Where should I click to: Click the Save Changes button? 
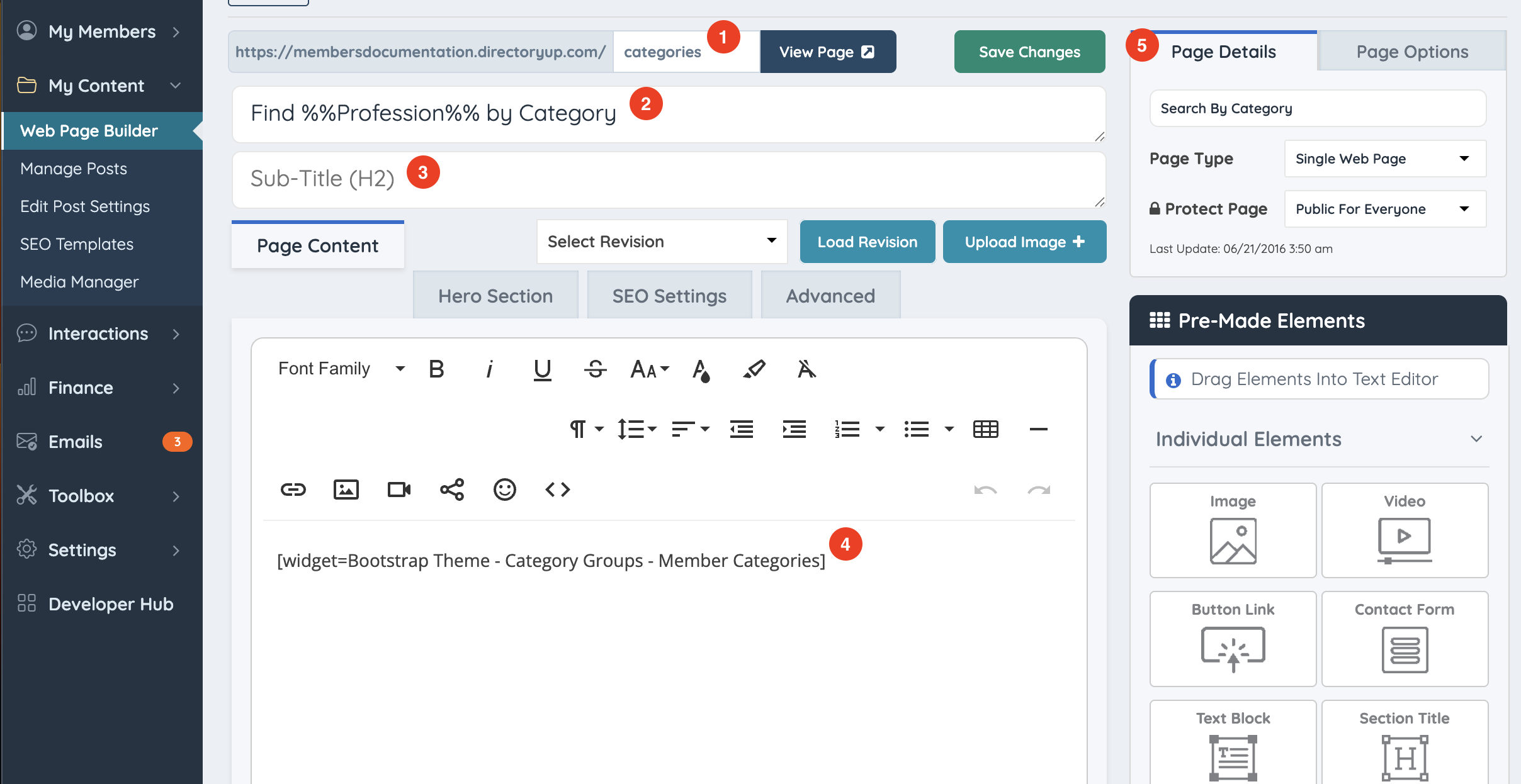point(1029,52)
